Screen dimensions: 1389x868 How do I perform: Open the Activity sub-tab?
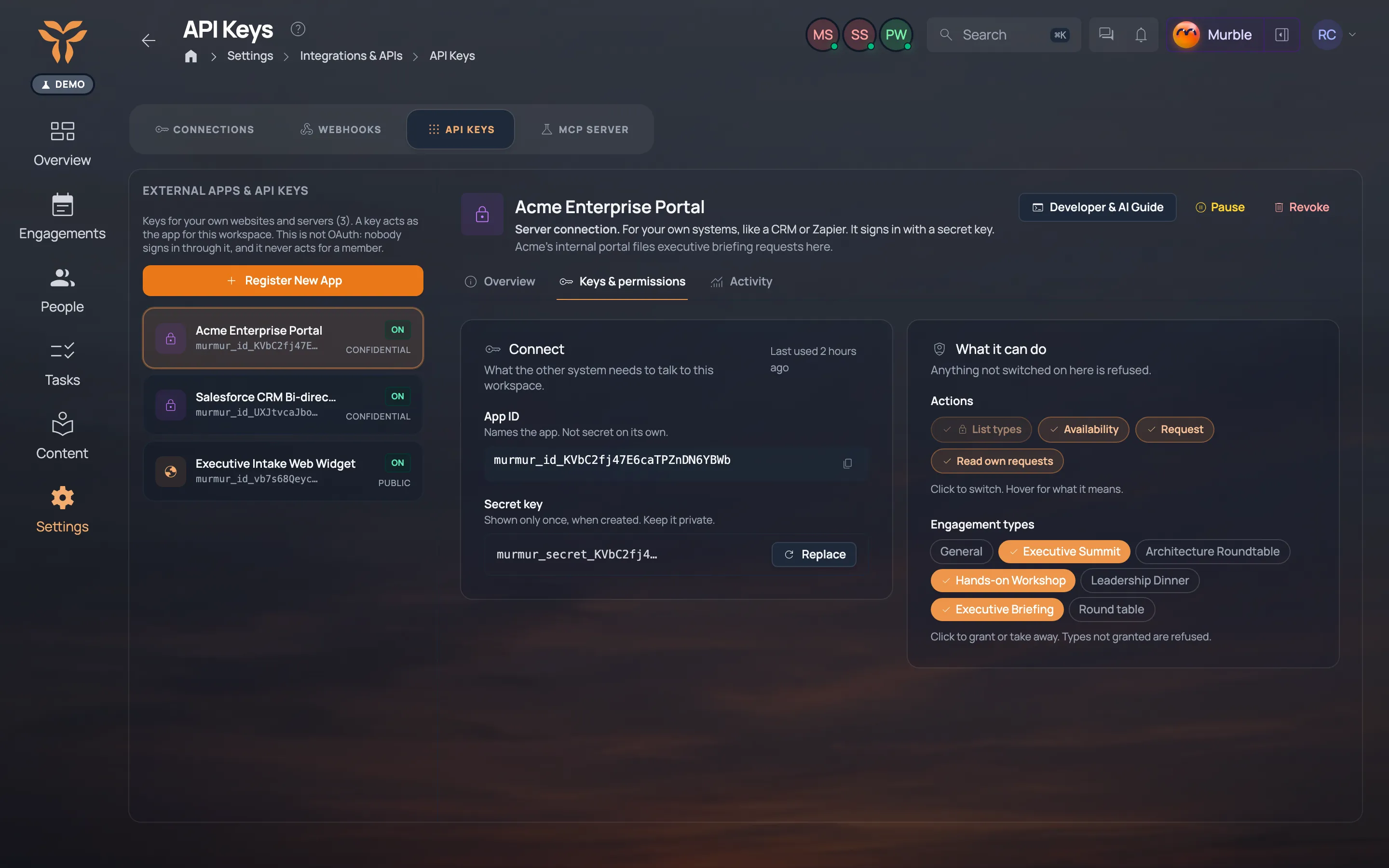741,281
